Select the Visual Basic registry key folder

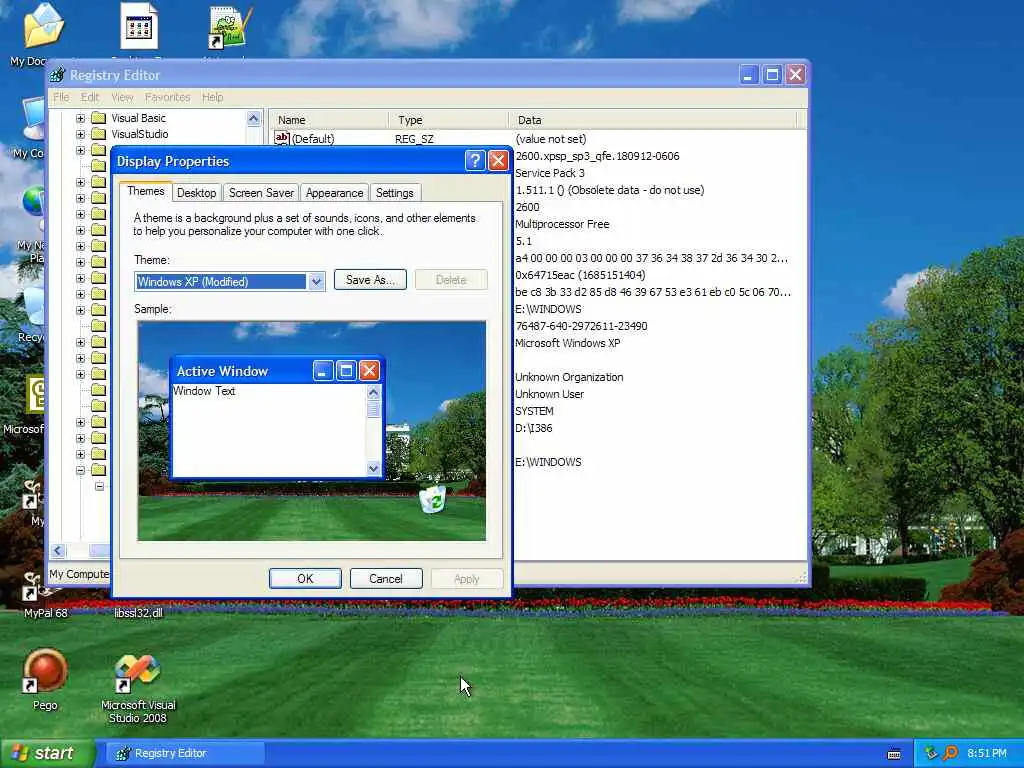pyautogui.click(x=138, y=118)
